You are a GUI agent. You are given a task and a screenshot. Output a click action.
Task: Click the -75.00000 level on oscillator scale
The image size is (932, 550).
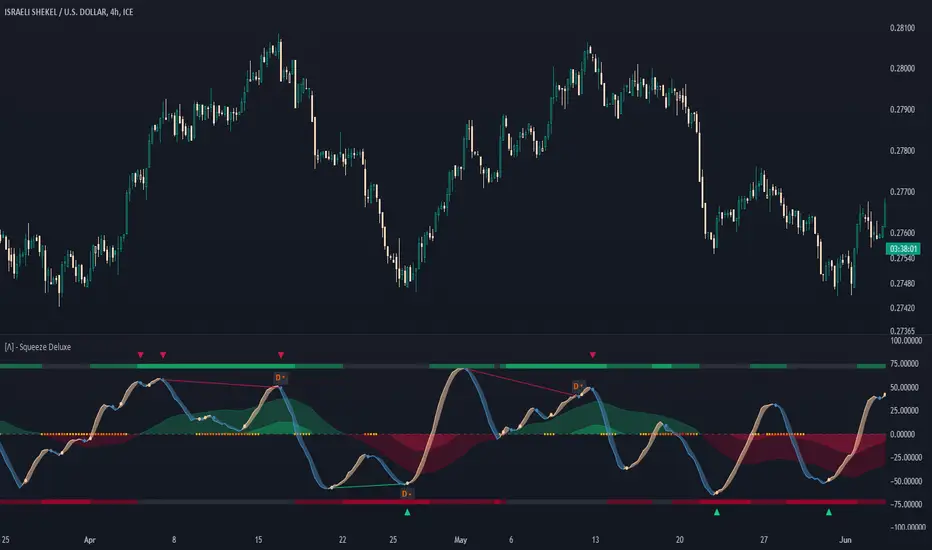904,503
